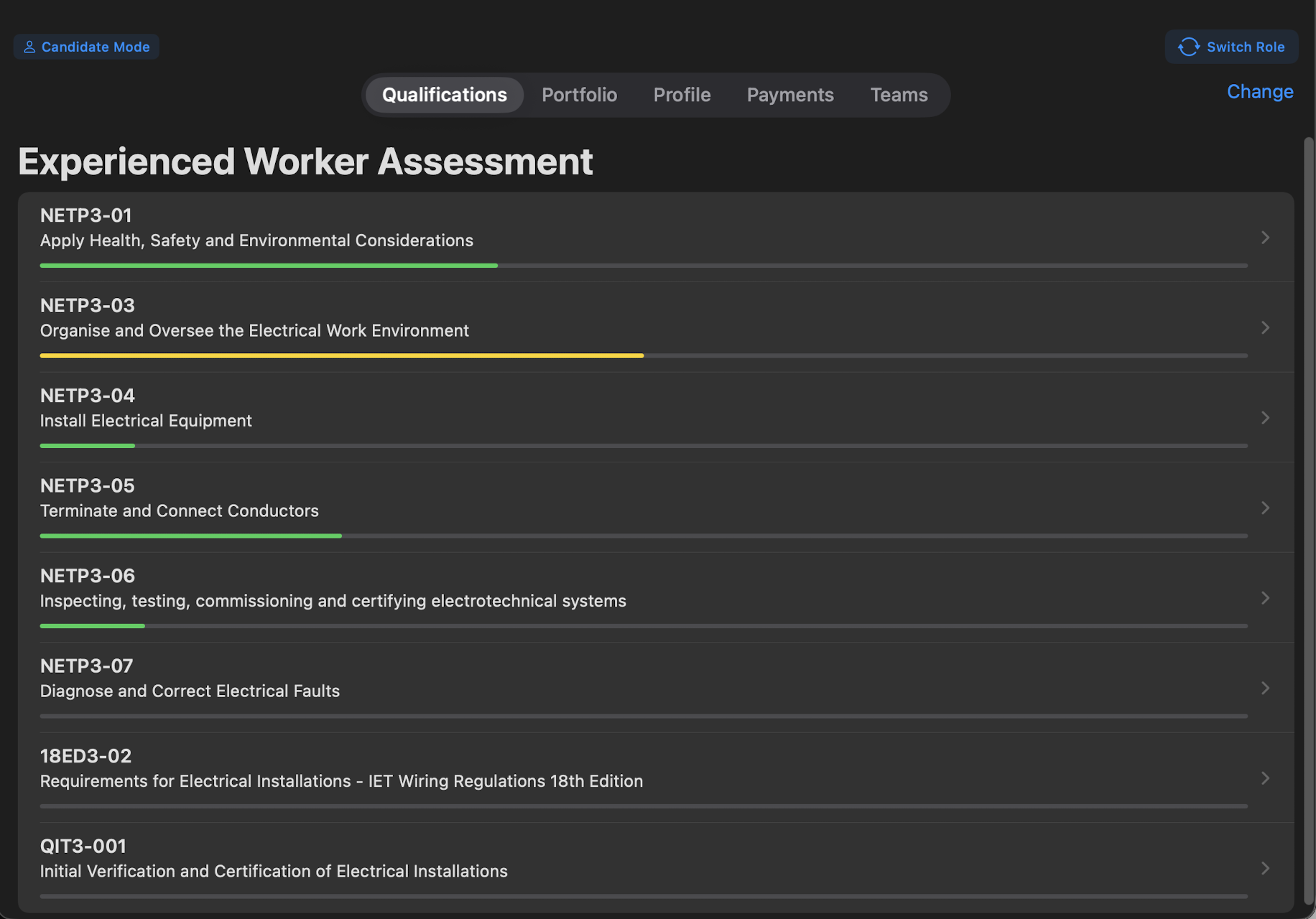Click the circular refresh icon beside Switch Role
The height and width of the screenshot is (919, 1316).
click(1190, 46)
